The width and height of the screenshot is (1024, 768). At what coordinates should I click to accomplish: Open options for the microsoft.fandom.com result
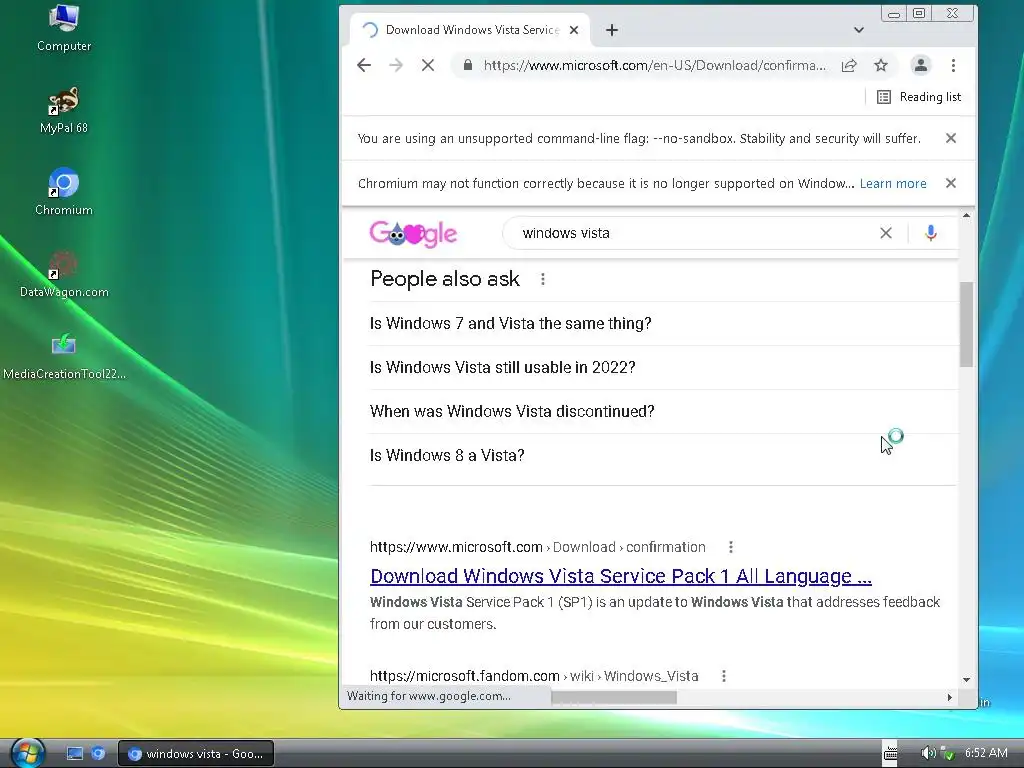(724, 676)
